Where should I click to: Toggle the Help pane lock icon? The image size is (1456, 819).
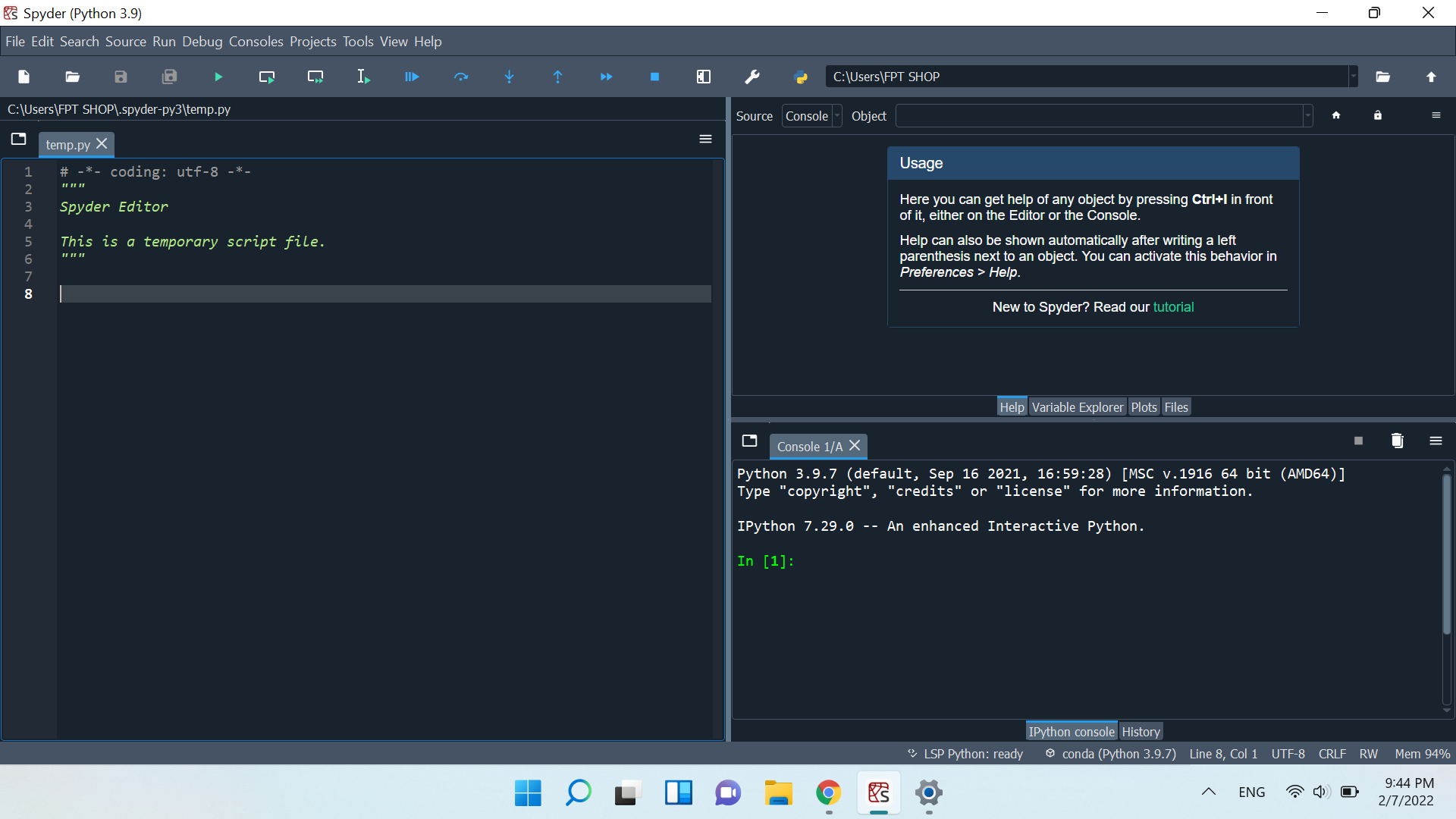[x=1378, y=115]
